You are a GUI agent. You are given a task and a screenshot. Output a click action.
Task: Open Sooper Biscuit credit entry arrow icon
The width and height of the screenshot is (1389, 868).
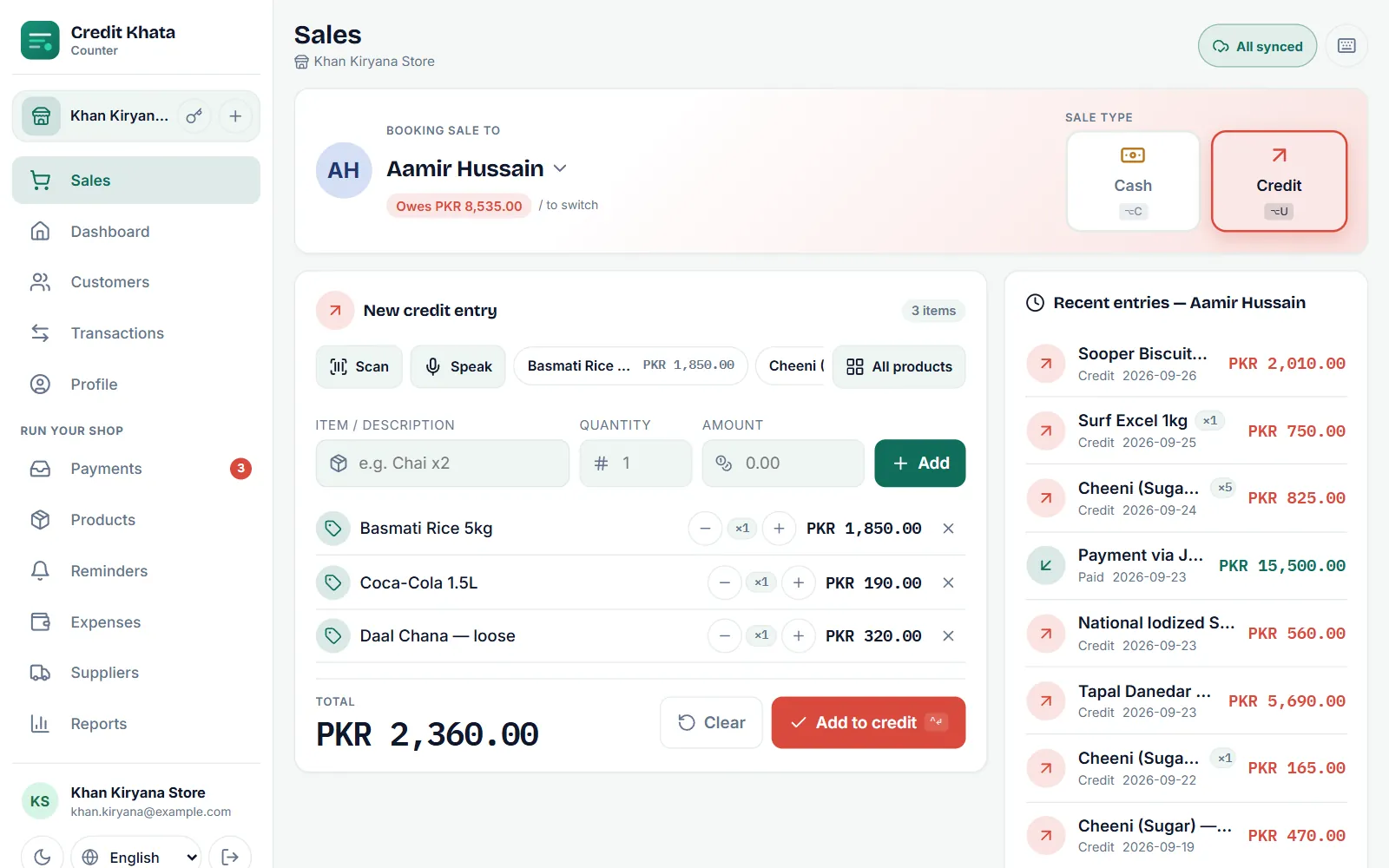pos(1046,364)
